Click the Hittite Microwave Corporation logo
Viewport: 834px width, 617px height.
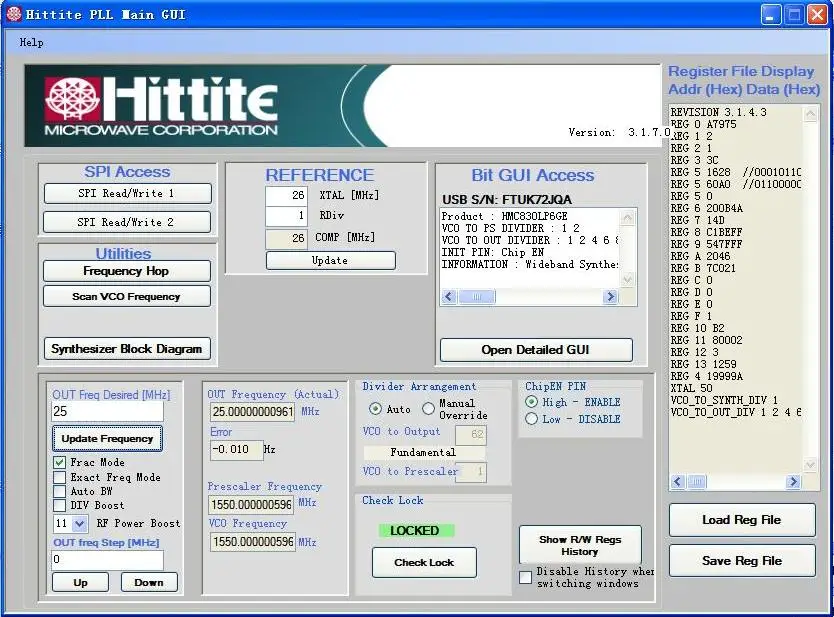162,106
